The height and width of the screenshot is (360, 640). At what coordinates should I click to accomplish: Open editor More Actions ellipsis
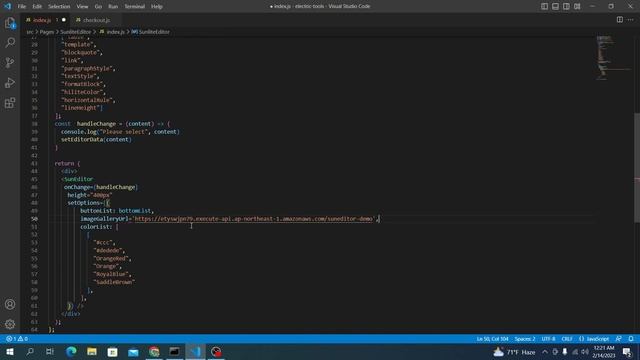coord(631,20)
